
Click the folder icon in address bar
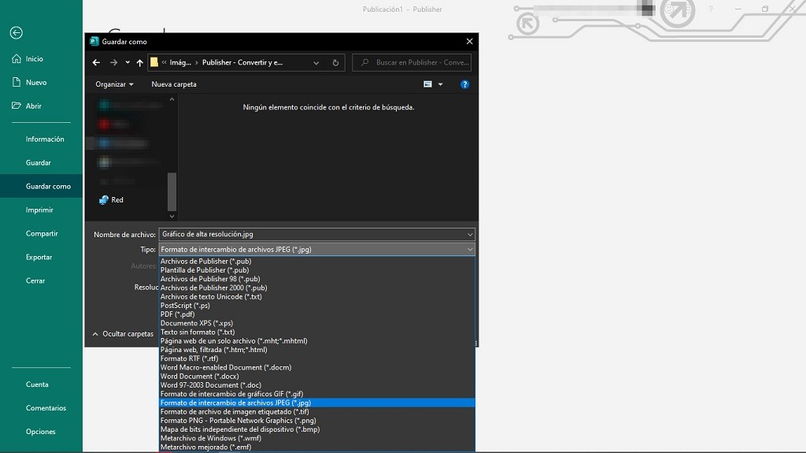coord(154,62)
